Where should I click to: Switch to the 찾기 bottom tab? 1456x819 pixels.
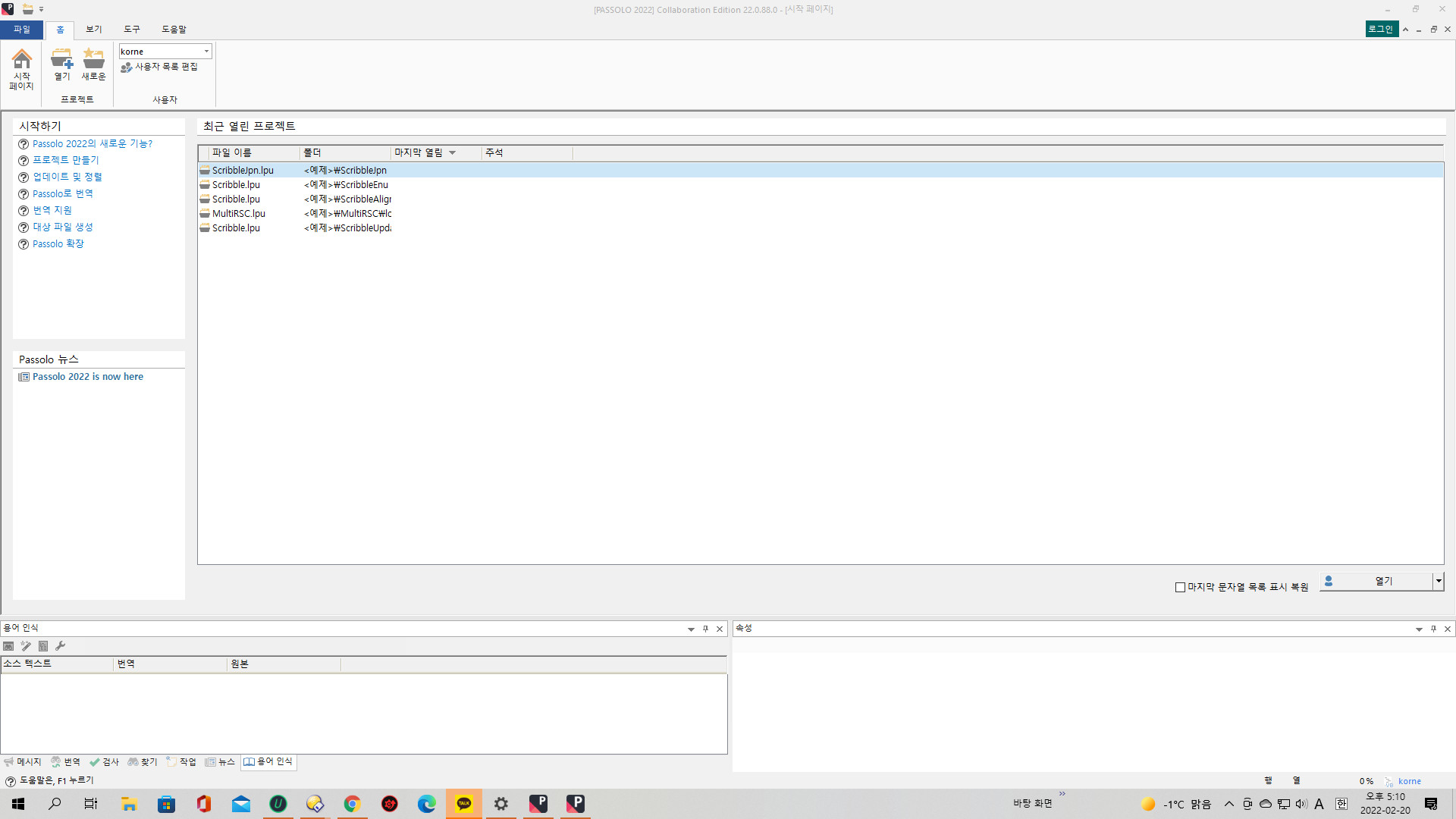point(143,762)
